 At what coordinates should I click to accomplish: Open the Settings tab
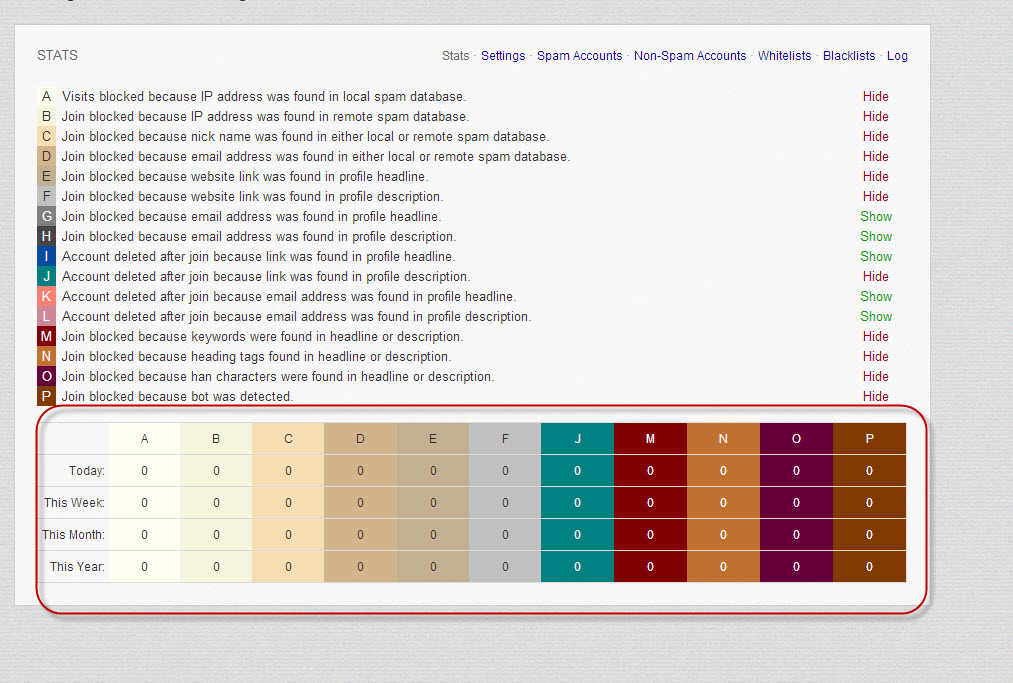(502, 56)
